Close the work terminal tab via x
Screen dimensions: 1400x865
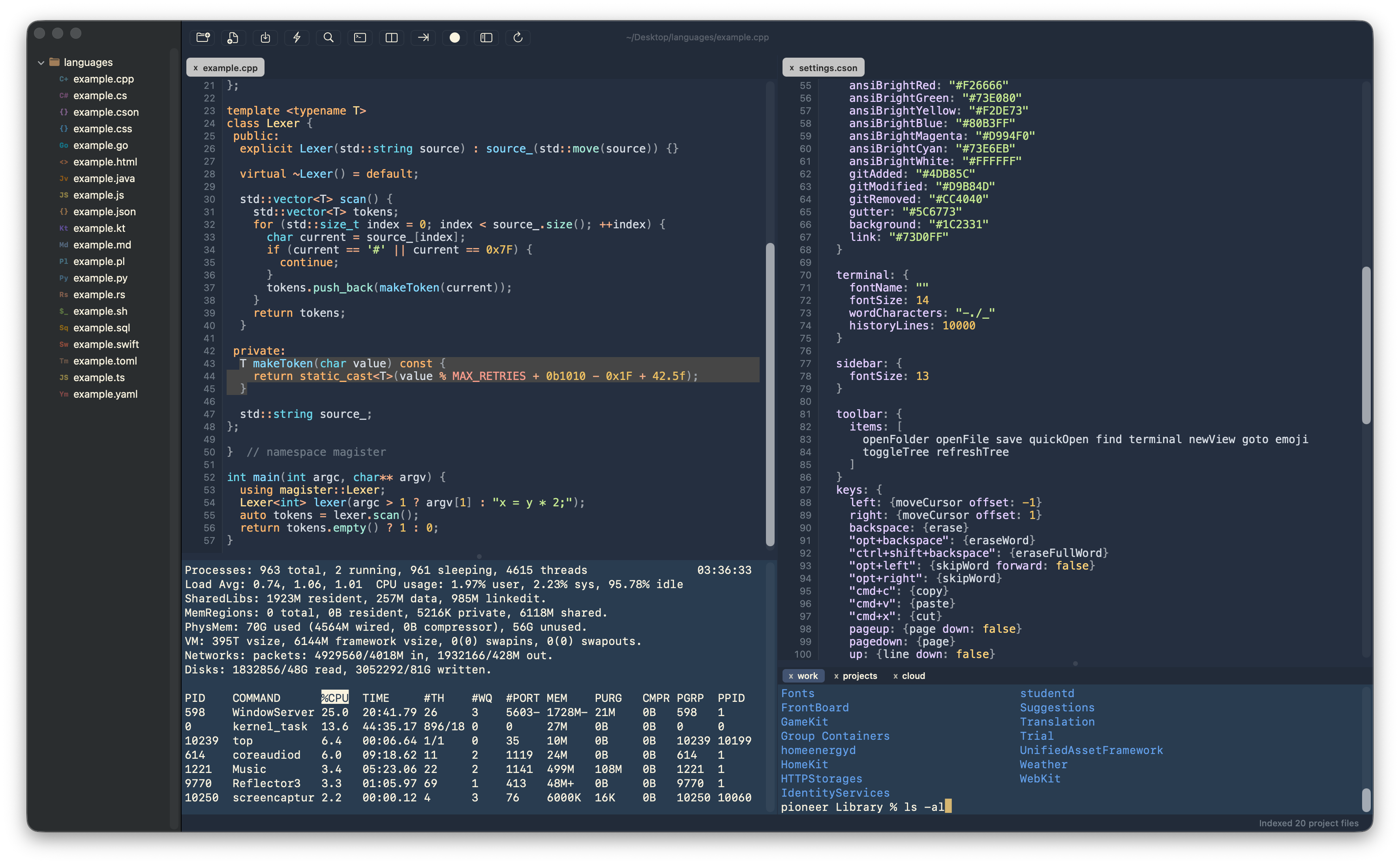(x=791, y=676)
